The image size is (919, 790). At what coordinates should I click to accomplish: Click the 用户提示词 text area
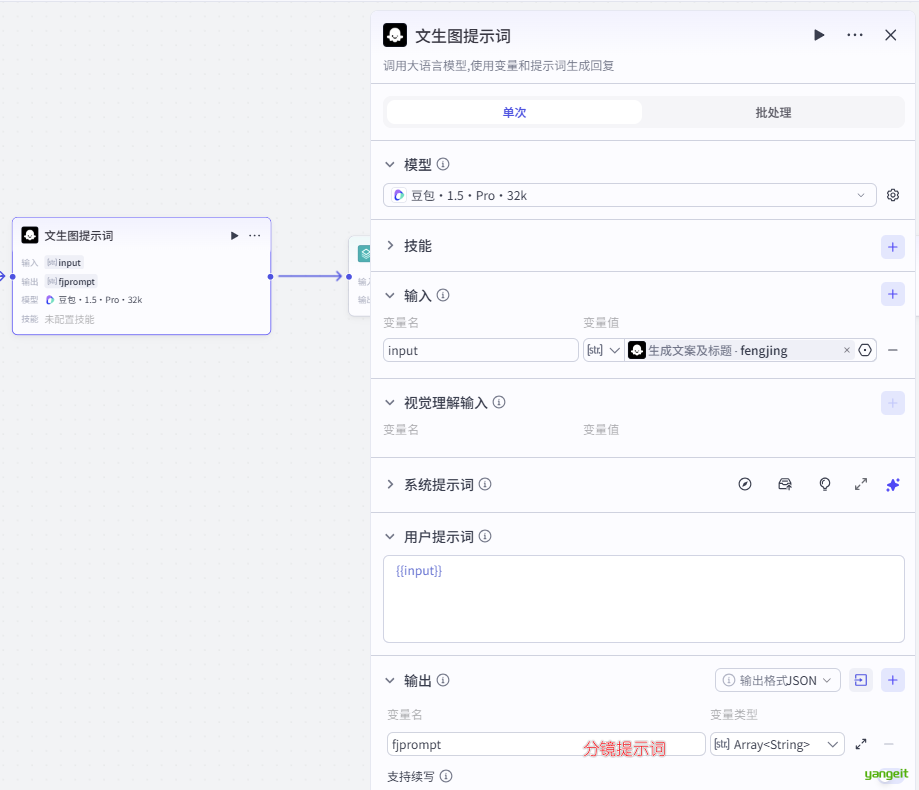[x=643, y=598]
